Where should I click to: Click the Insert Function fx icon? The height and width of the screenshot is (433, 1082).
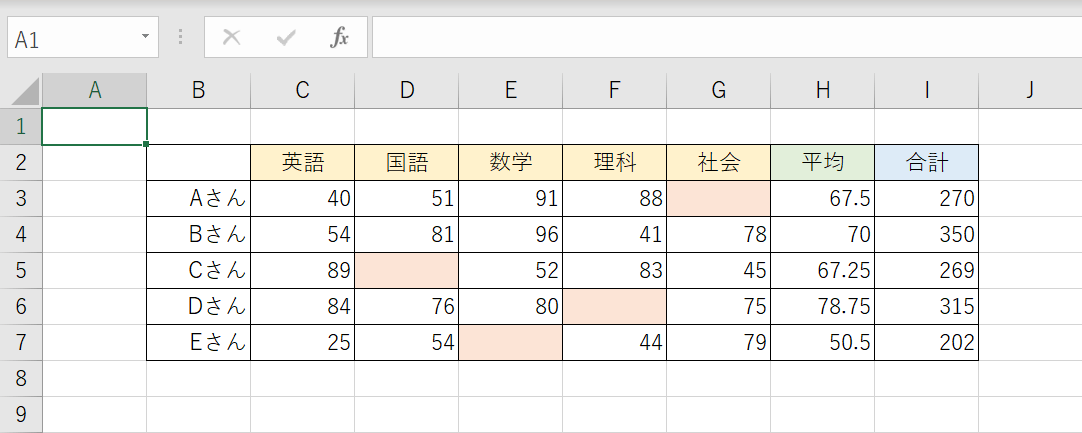[340, 38]
